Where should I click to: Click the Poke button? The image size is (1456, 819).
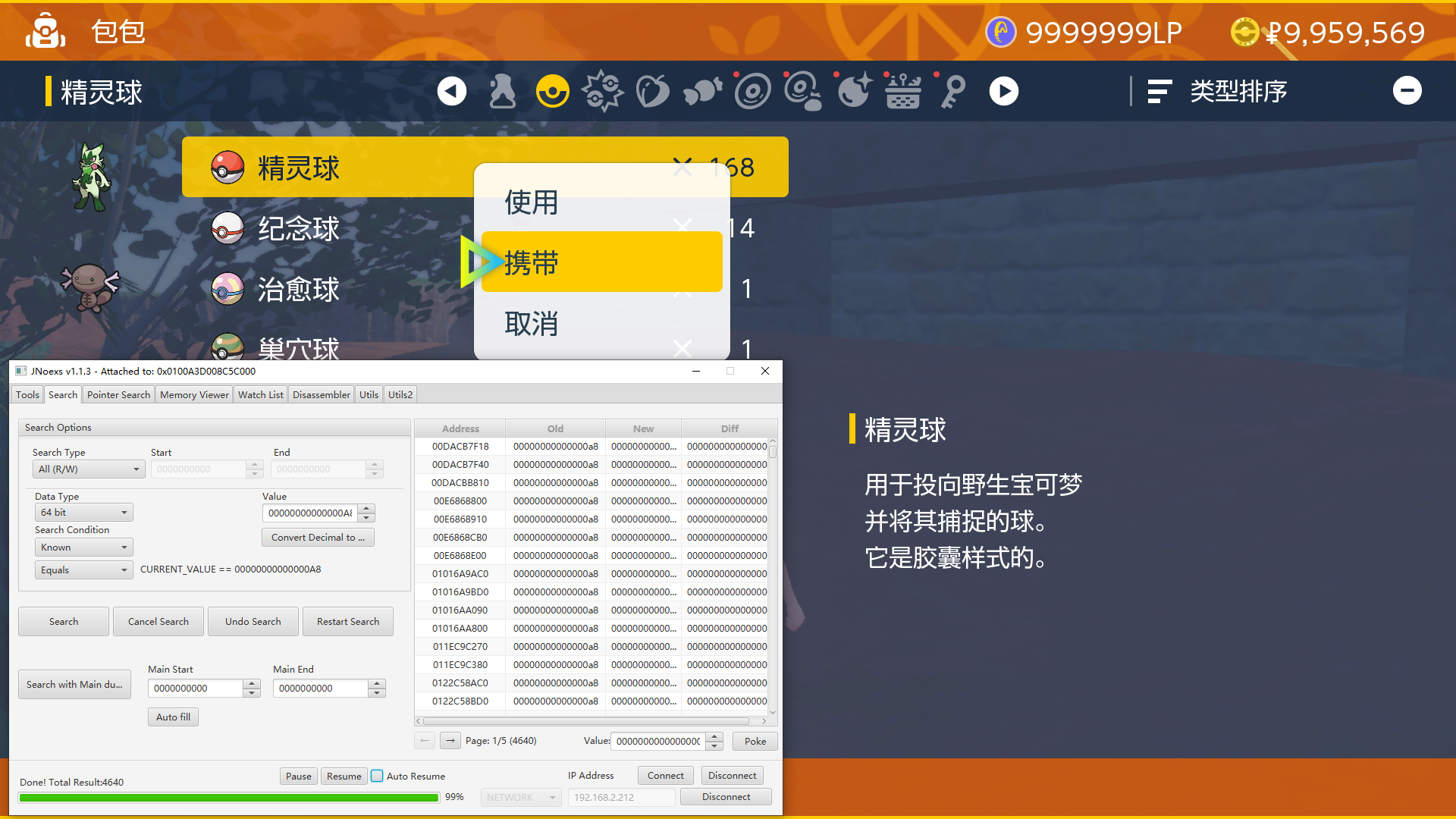coord(755,742)
